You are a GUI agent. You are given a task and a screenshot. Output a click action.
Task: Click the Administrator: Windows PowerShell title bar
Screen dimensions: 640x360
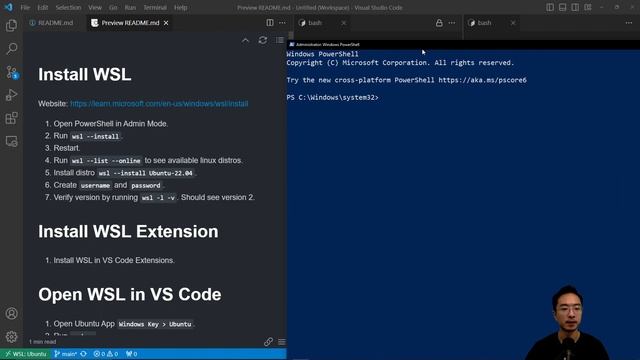(x=463, y=44)
